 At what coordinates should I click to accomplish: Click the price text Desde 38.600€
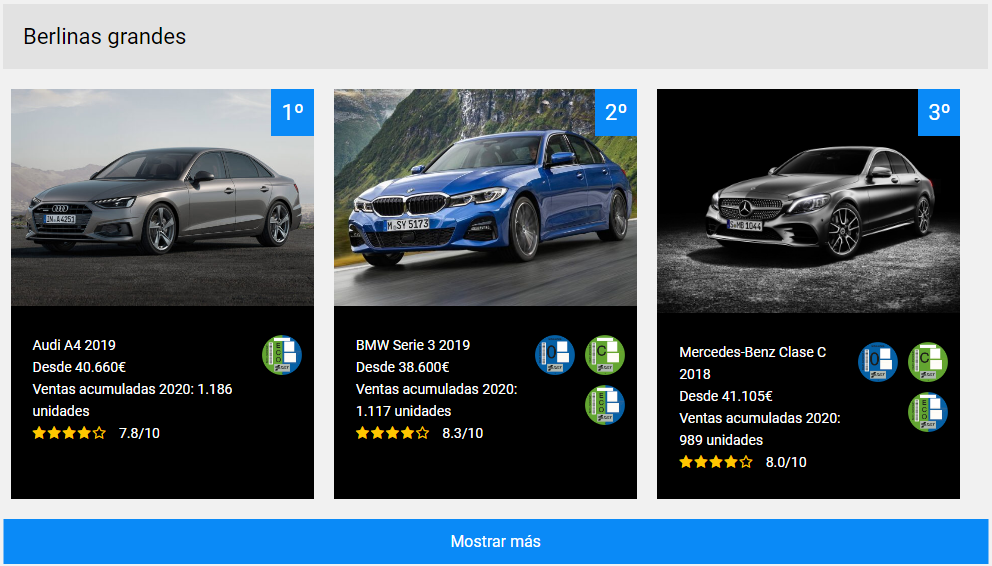402,367
